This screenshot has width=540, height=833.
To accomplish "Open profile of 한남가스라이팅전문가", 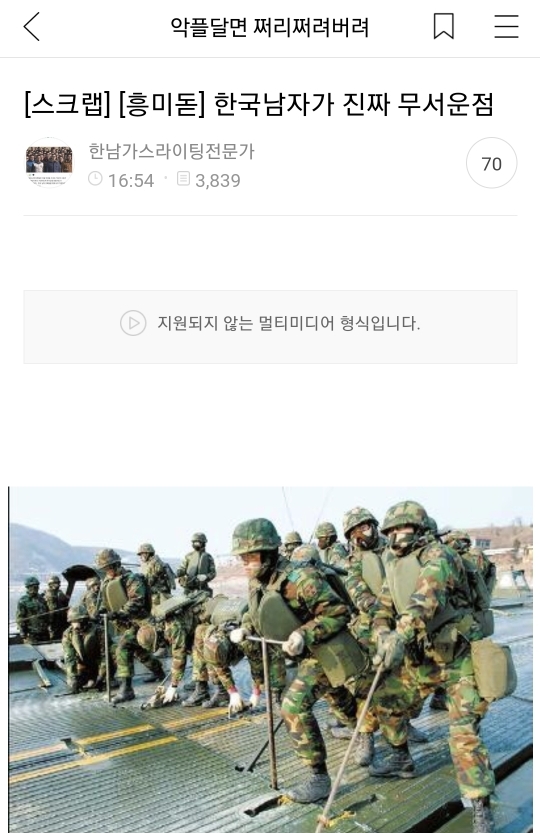I will pos(171,151).
